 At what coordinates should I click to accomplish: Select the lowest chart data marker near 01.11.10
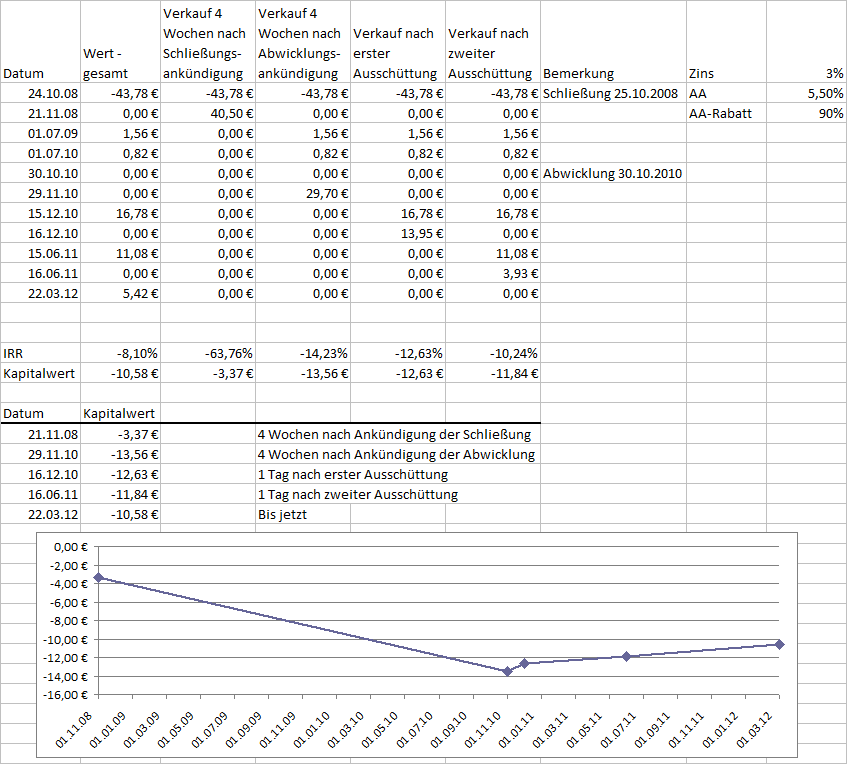(x=507, y=671)
